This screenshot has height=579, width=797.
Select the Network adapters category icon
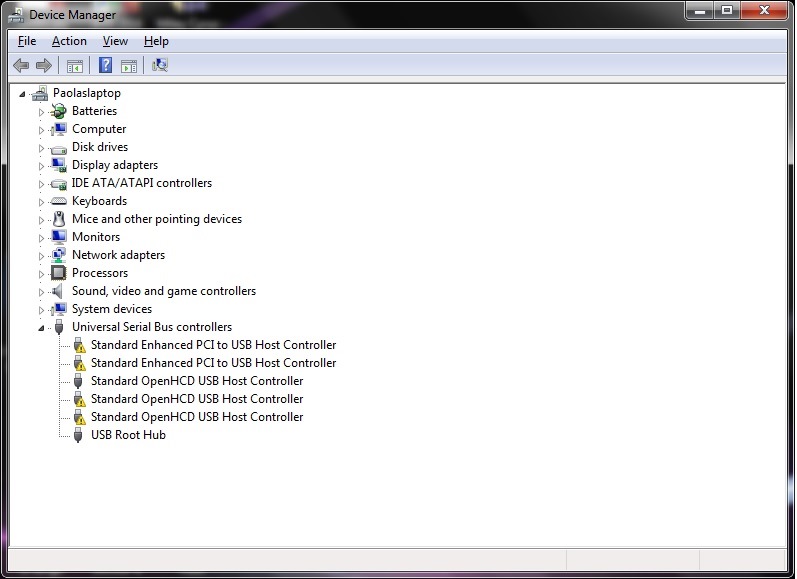point(59,255)
